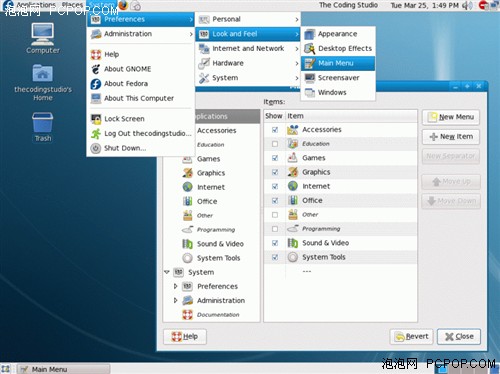The height and width of the screenshot is (374, 500).
Task: Enable the Programming checkbox in Show column
Action: coord(275,229)
